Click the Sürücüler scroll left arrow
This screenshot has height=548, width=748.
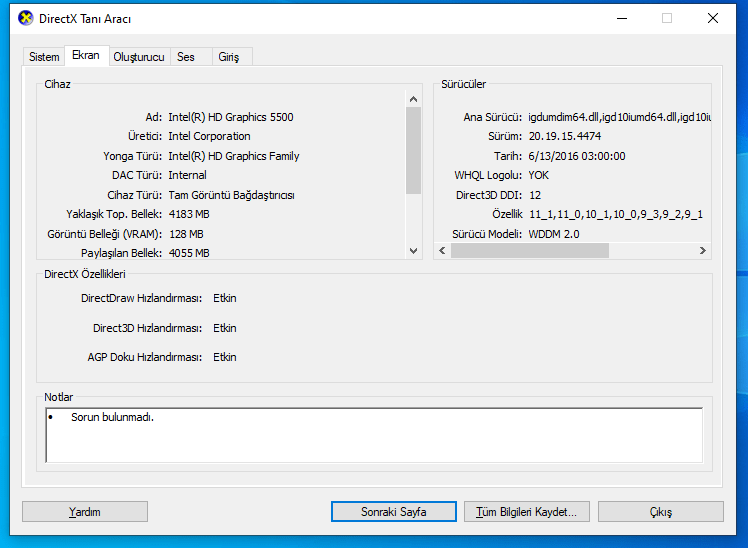[x=442, y=251]
